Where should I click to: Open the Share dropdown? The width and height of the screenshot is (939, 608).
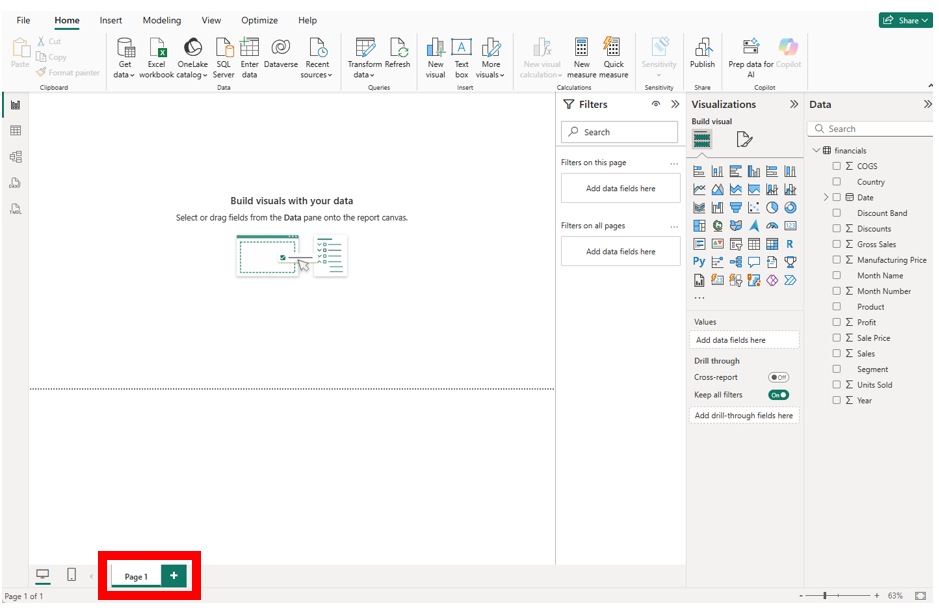point(905,20)
